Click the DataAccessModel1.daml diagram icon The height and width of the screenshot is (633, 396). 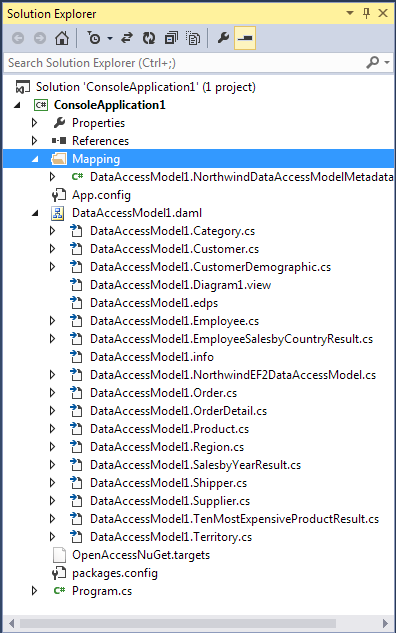pos(58,213)
